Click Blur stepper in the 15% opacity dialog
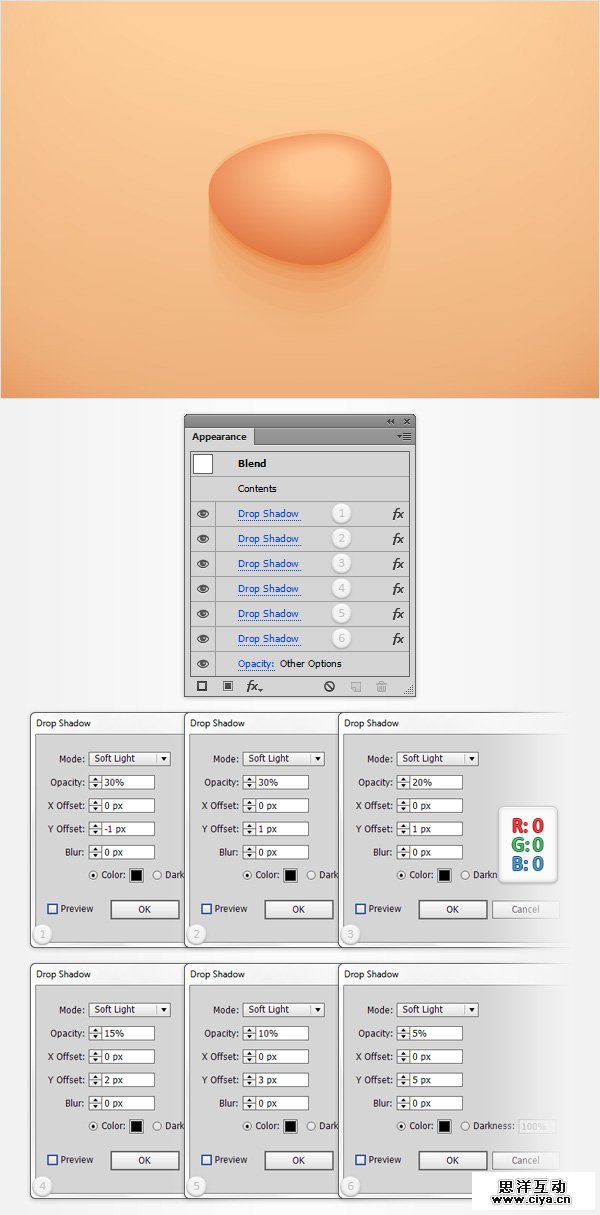Viewport: 600px width, 1215px height. [95, 1103]
